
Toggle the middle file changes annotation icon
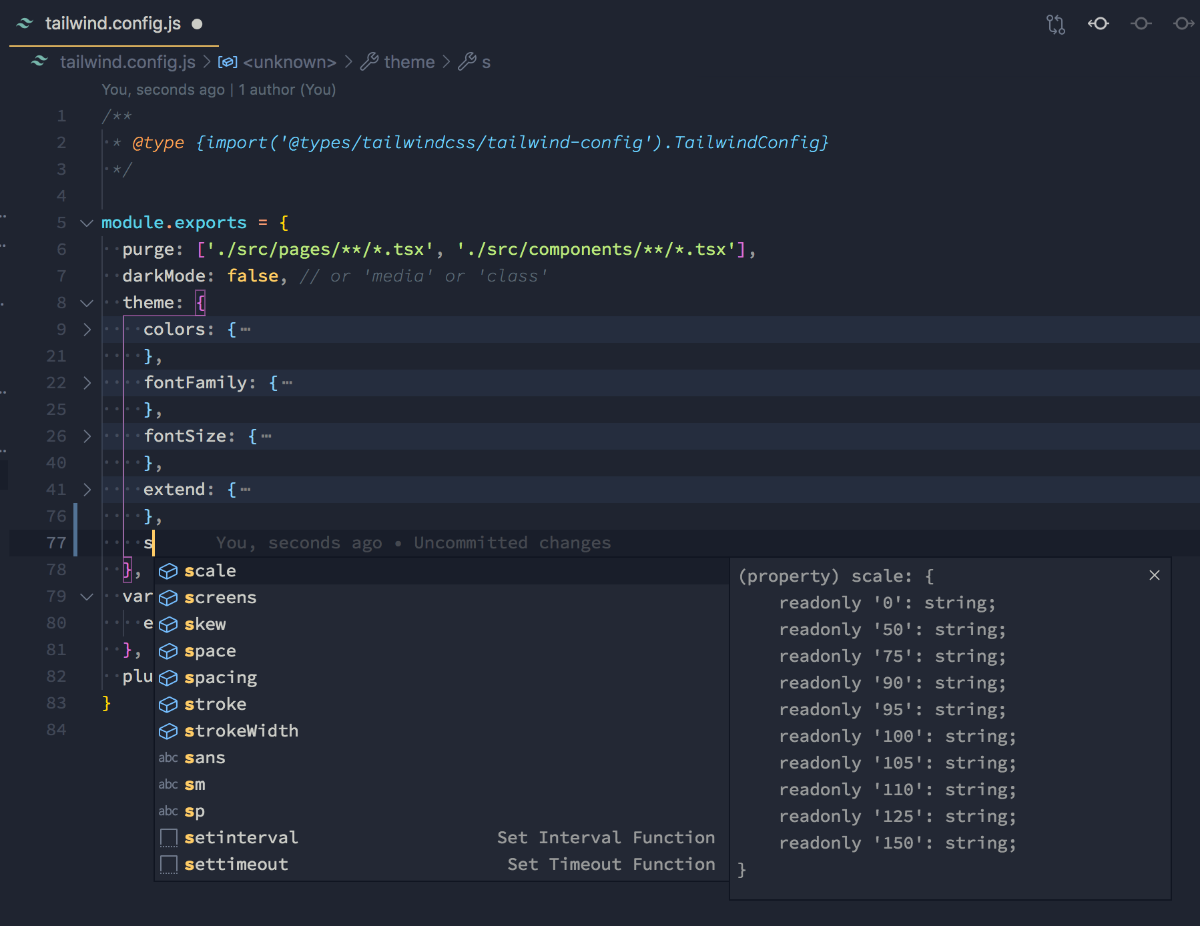tap(1141, 23)
